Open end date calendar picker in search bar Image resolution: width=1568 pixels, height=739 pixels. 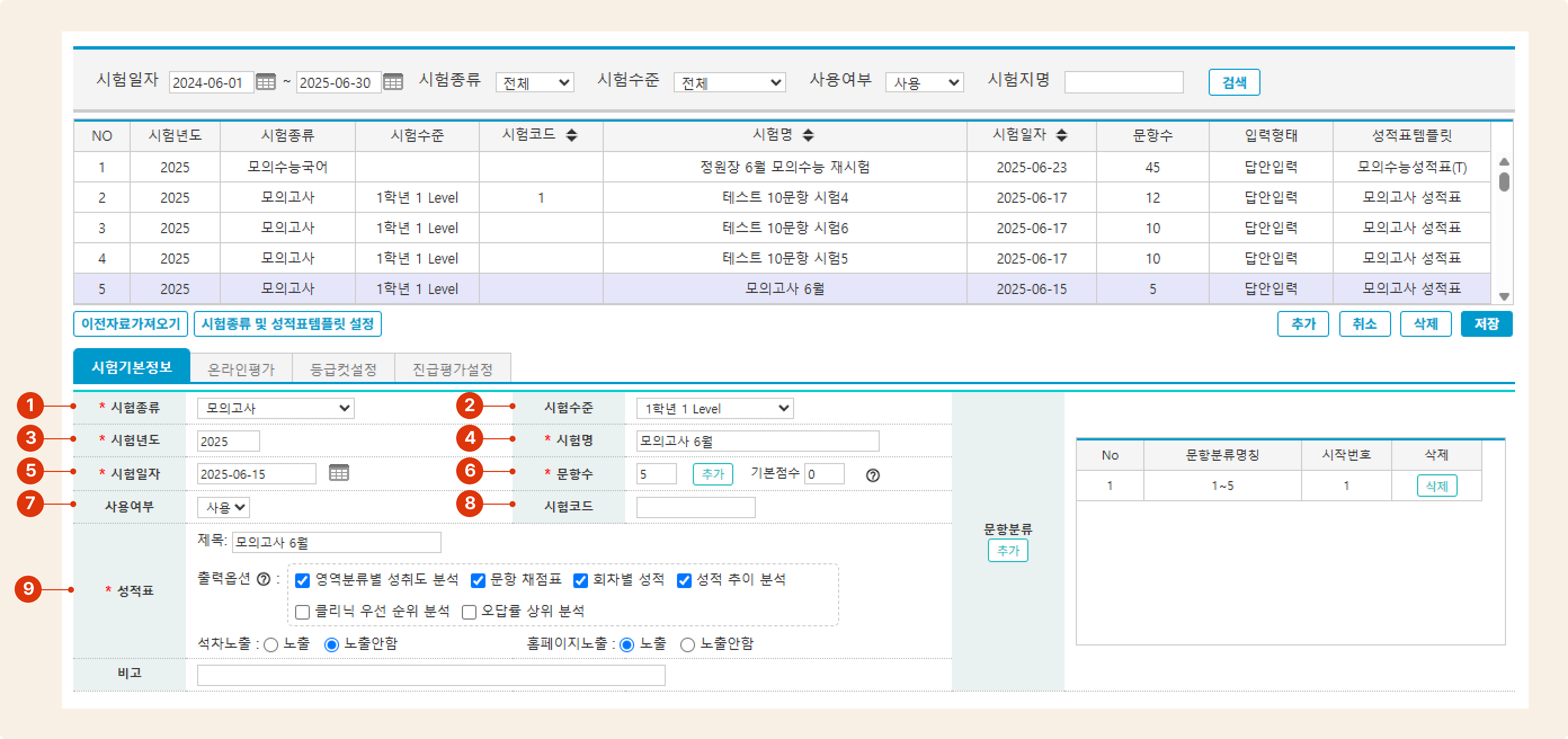coord(393,82)
